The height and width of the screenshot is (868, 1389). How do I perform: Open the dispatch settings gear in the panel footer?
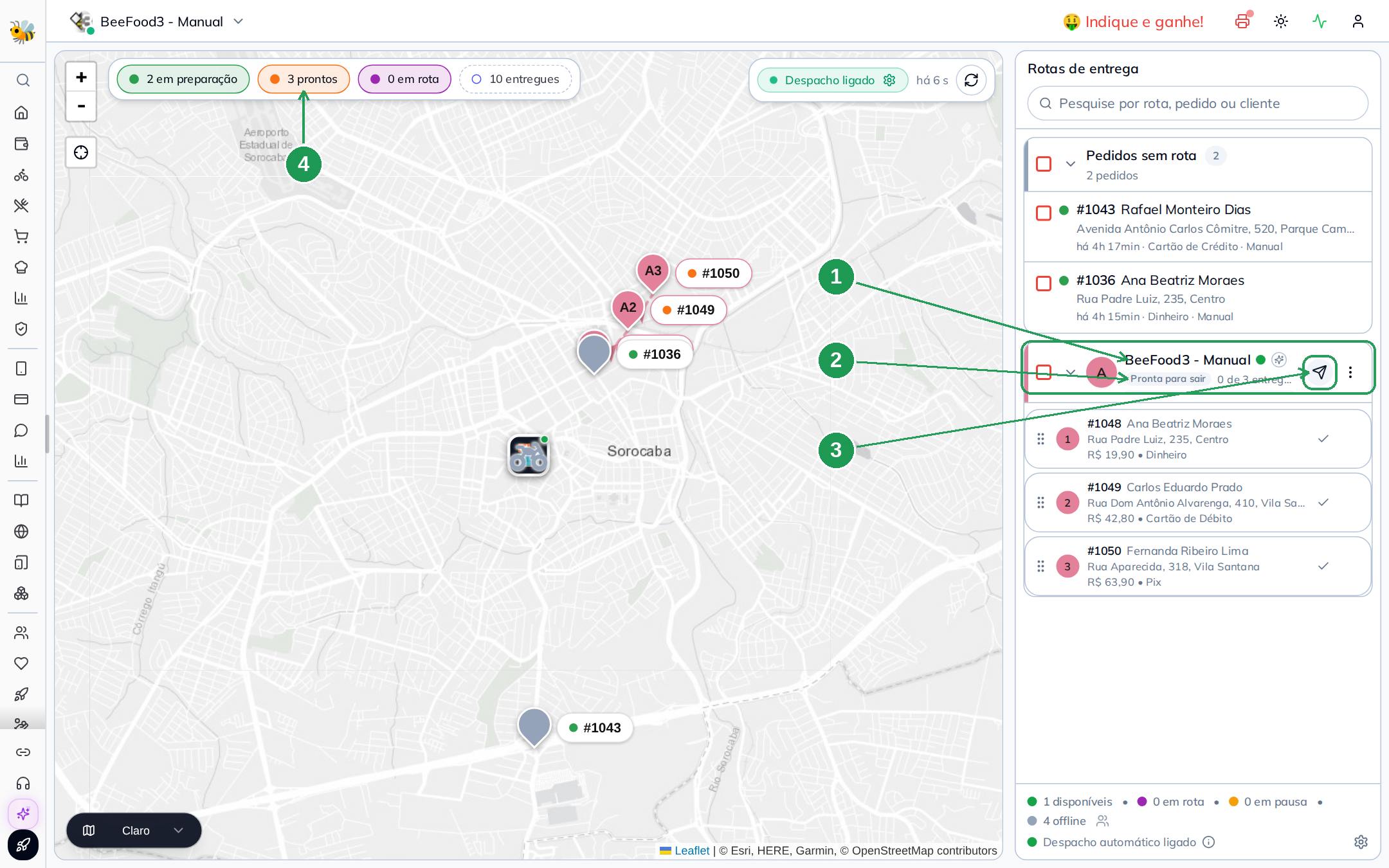tap(1361, 842)
